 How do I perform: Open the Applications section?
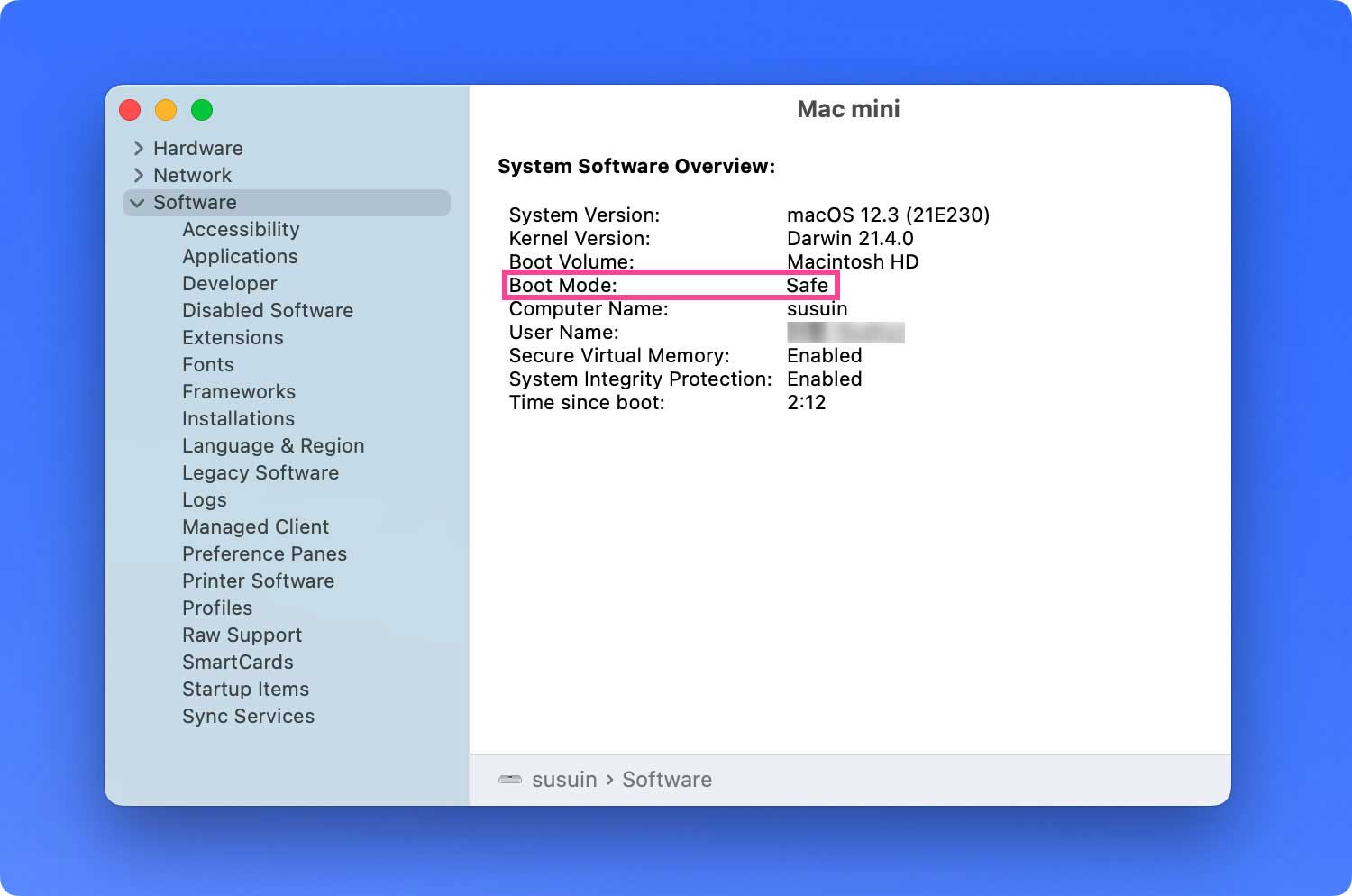(240, 257)
